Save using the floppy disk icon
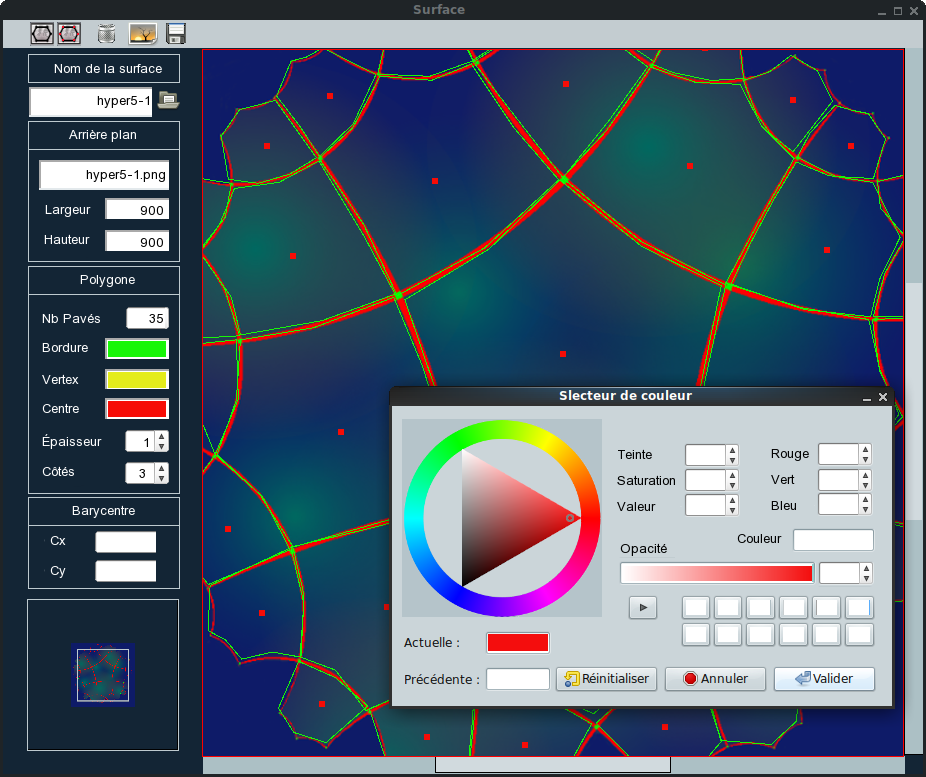Screen dimensions: 926x777 click(x=176, y=33)
